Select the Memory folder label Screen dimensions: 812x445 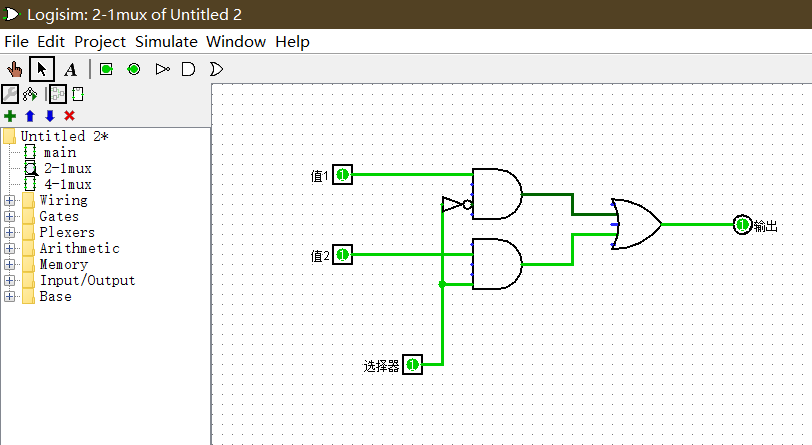click(x=63, y=264)
